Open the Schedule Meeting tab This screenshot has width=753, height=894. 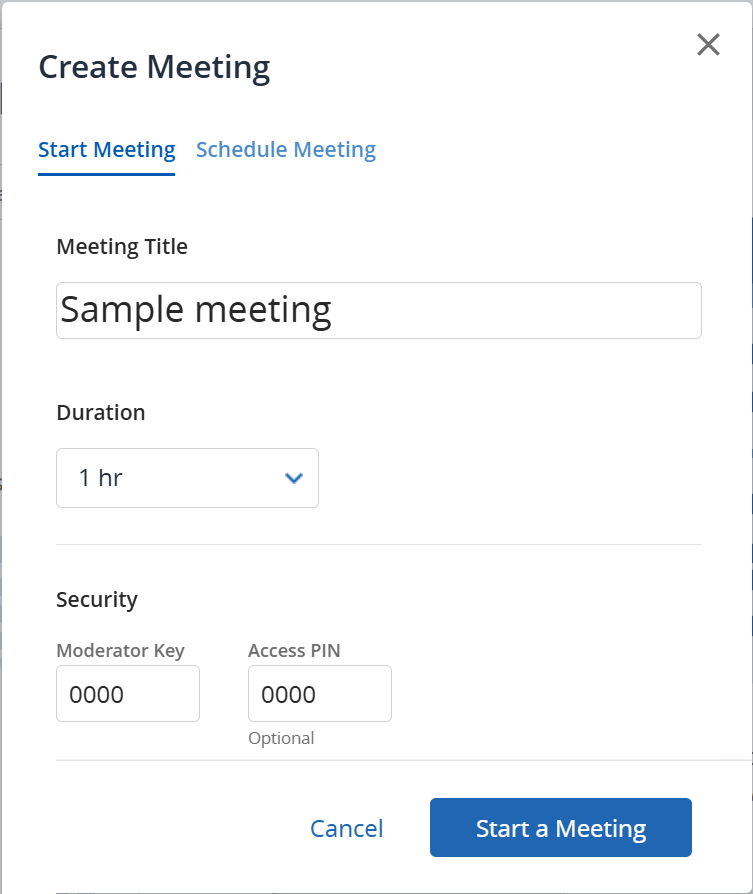pos(285,150)
